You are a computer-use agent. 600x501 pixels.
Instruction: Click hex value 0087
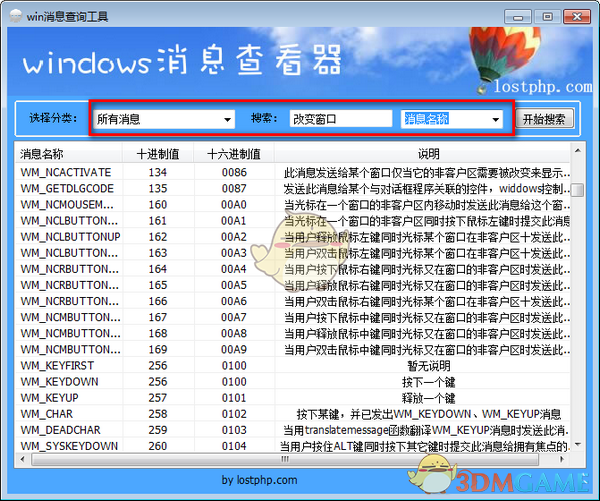234,188
